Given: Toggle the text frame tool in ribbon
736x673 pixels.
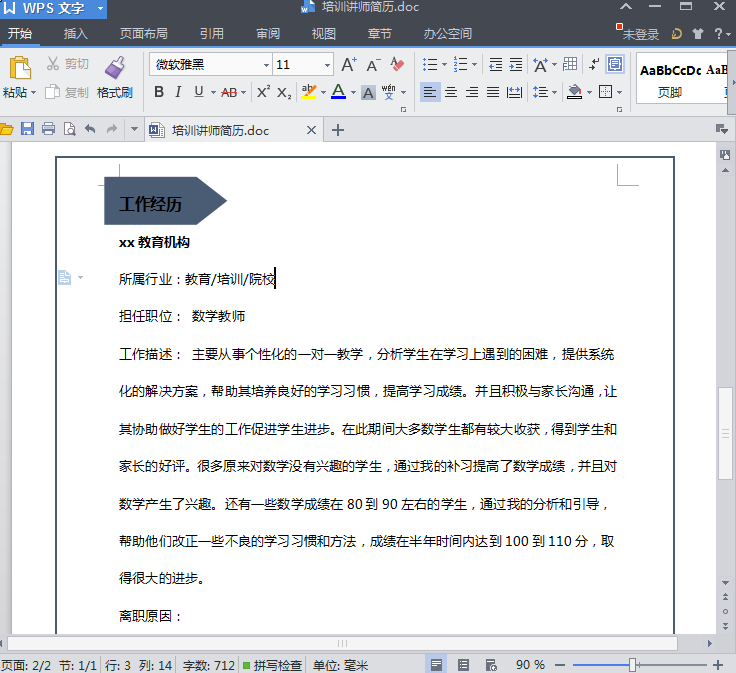Looking at the screenshot, I should click(615, 64).
